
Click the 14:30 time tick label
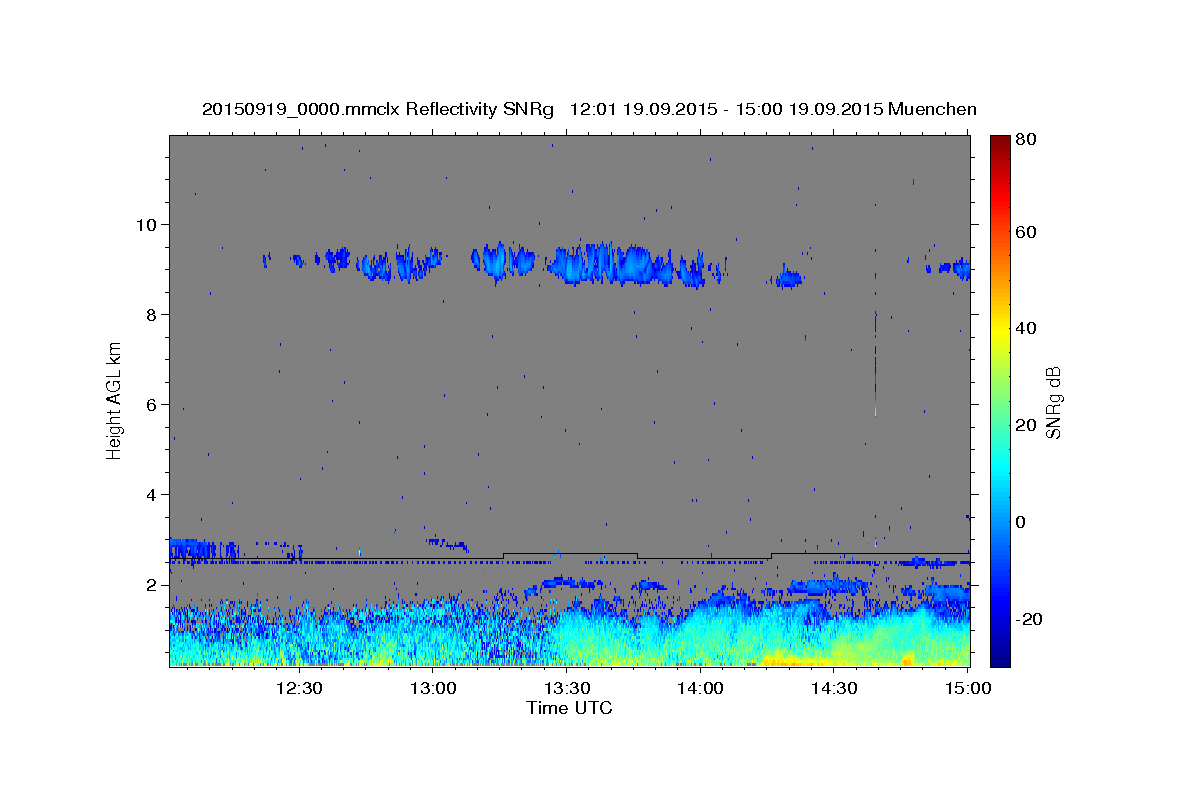click(x=834, y=689)
